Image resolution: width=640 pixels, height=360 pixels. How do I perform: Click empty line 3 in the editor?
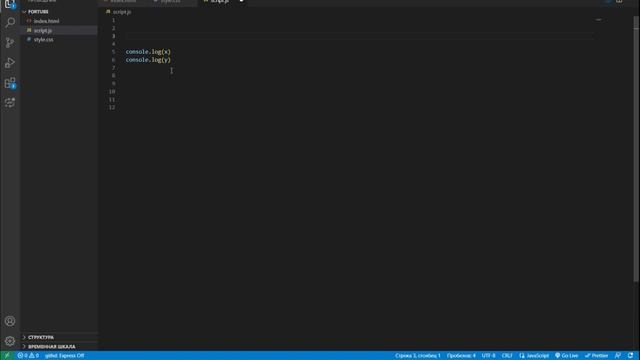pos(359,36)
